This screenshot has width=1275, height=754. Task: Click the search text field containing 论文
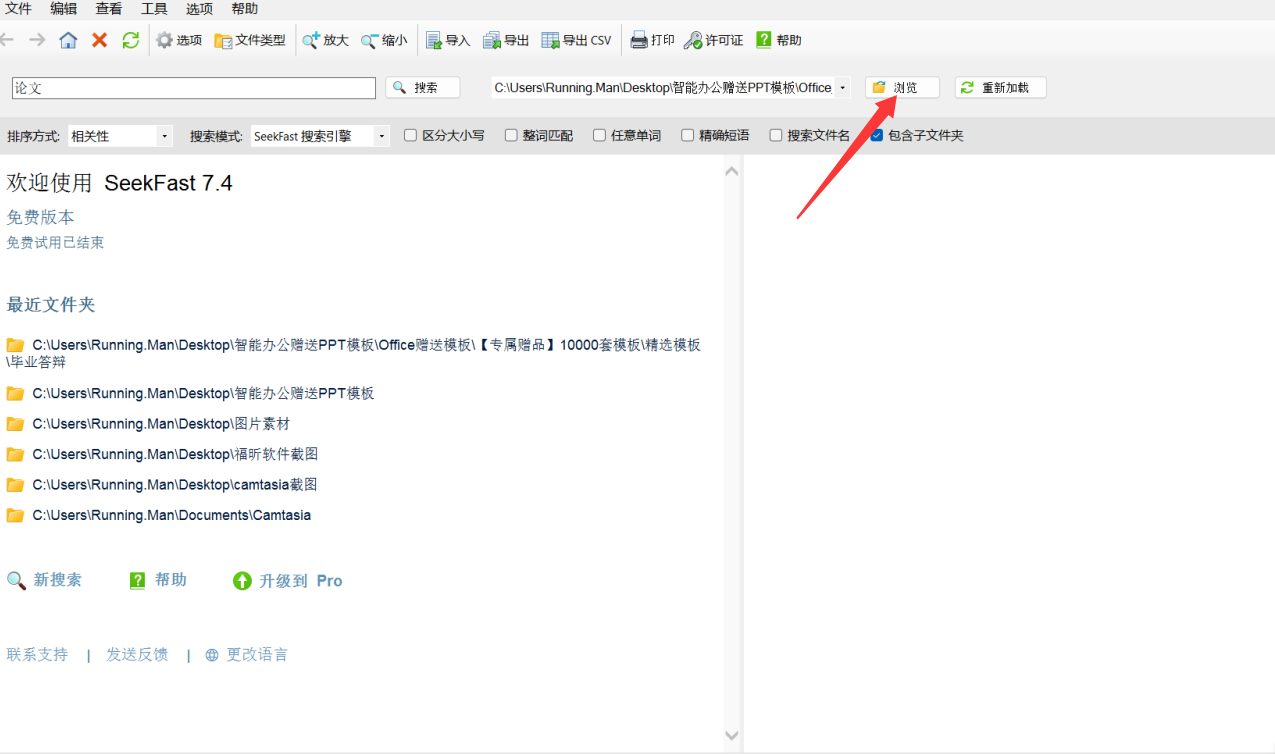tap(194, 88)
